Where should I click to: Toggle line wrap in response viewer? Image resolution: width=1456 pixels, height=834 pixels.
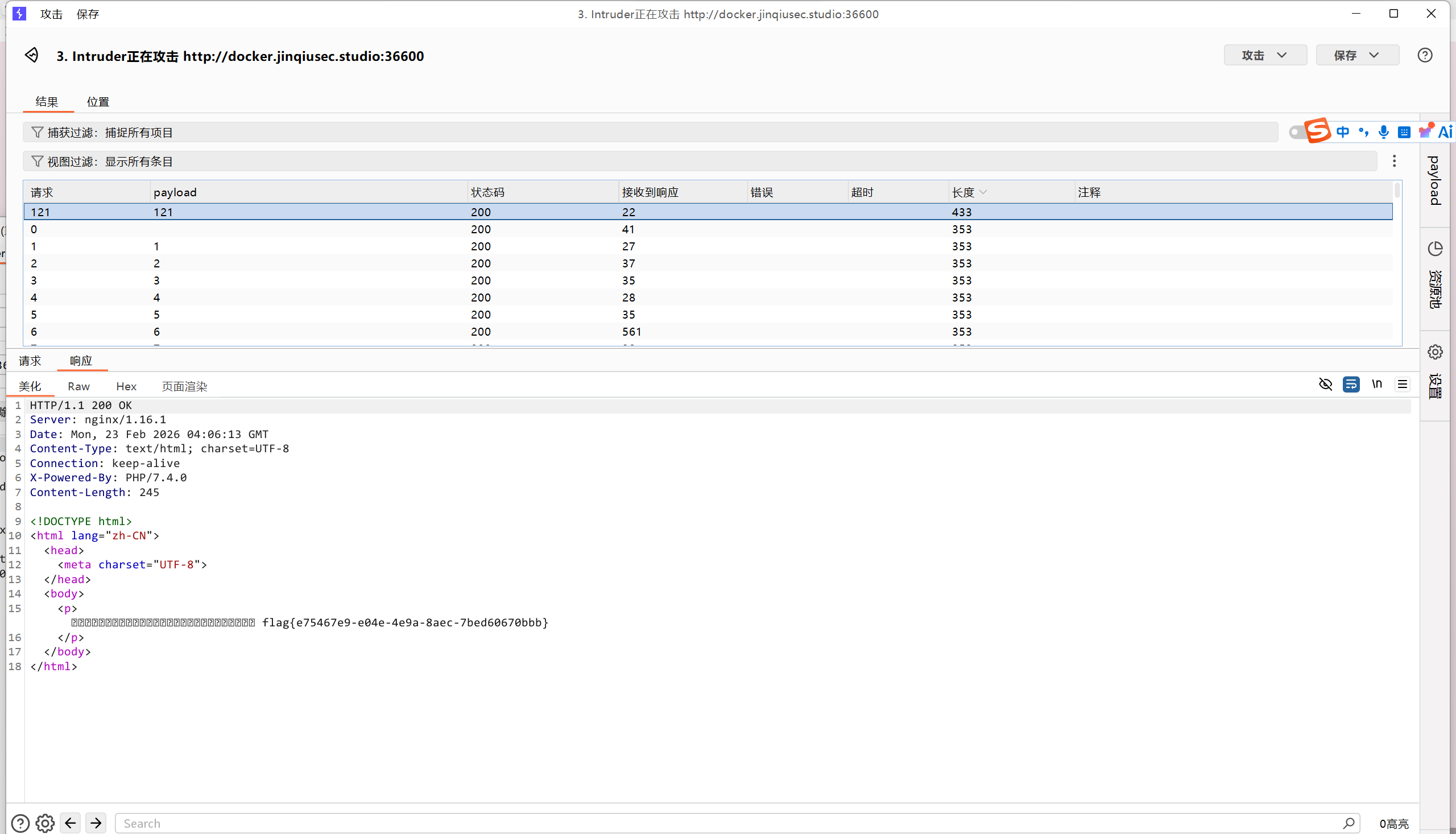pos(1351,384)
